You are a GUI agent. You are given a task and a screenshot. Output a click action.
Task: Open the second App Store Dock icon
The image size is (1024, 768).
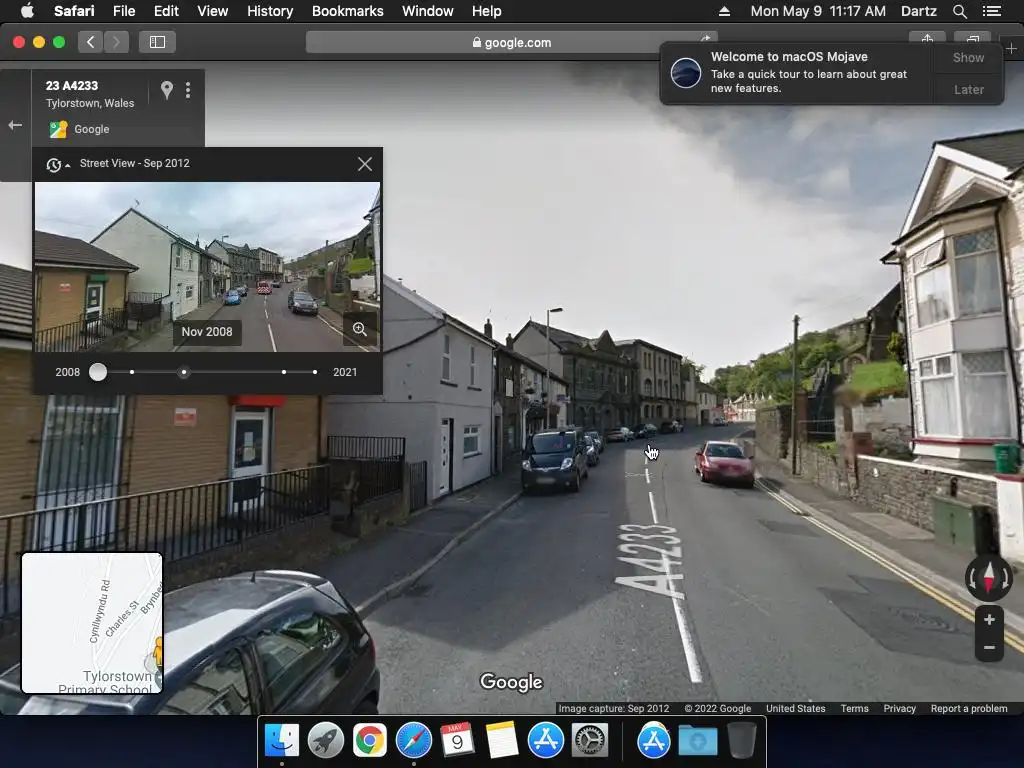(x=653, y=741)
